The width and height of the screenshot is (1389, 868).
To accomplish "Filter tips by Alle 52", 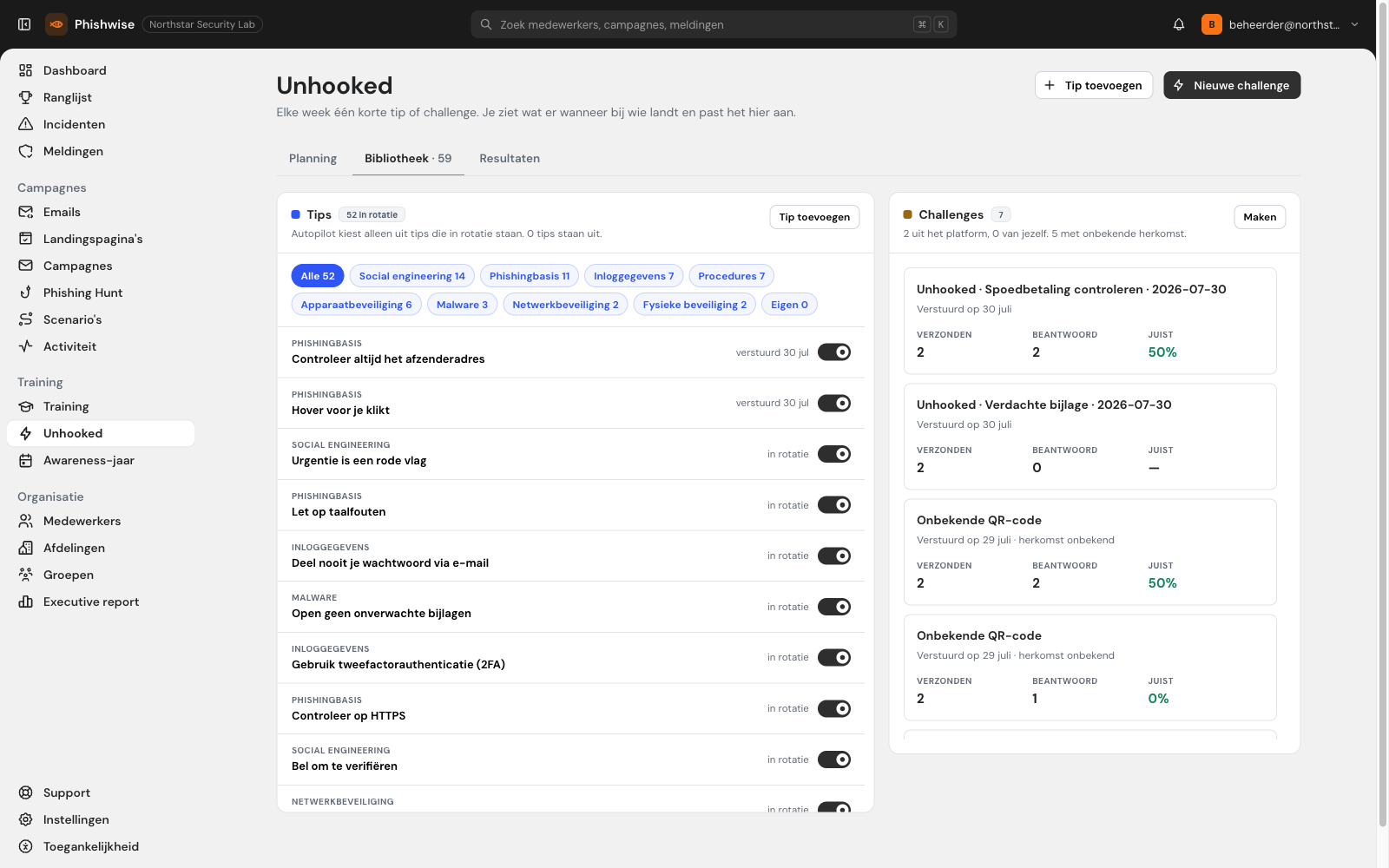I will 318,276.
